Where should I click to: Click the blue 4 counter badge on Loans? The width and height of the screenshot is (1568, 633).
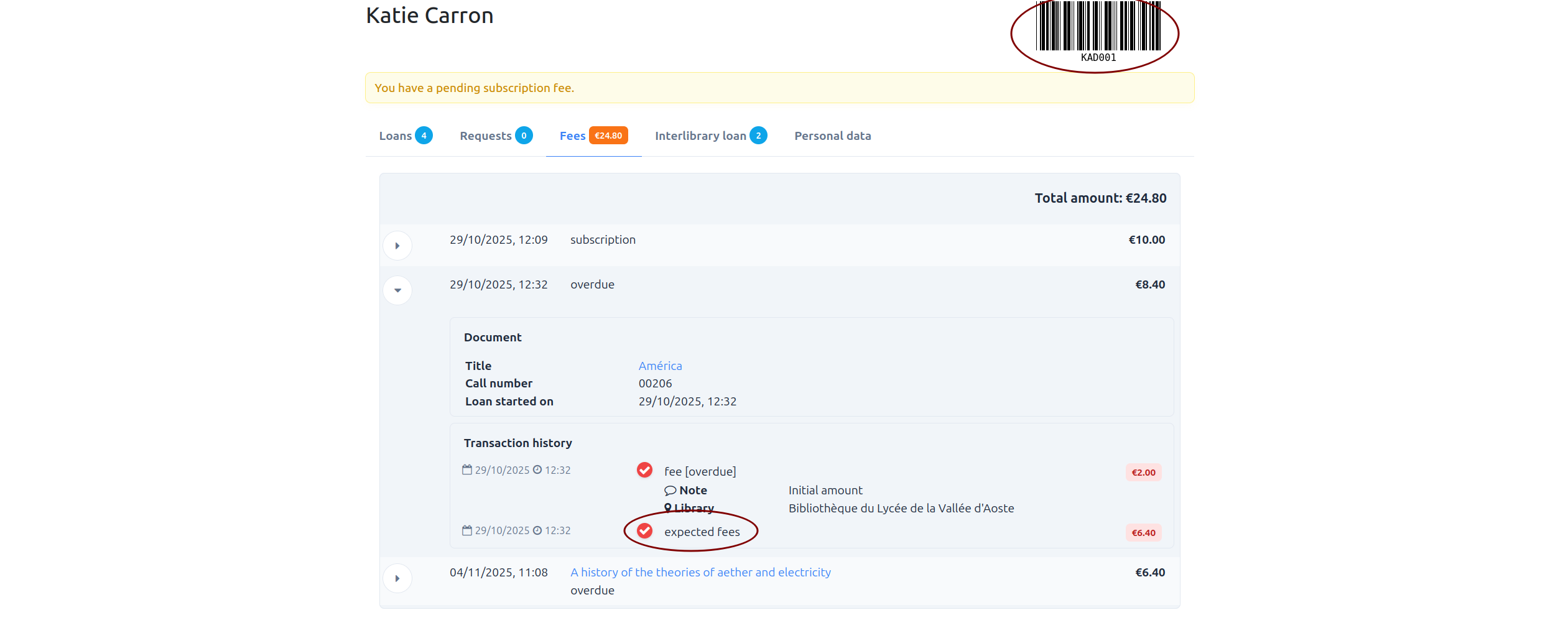coord(424,135)
